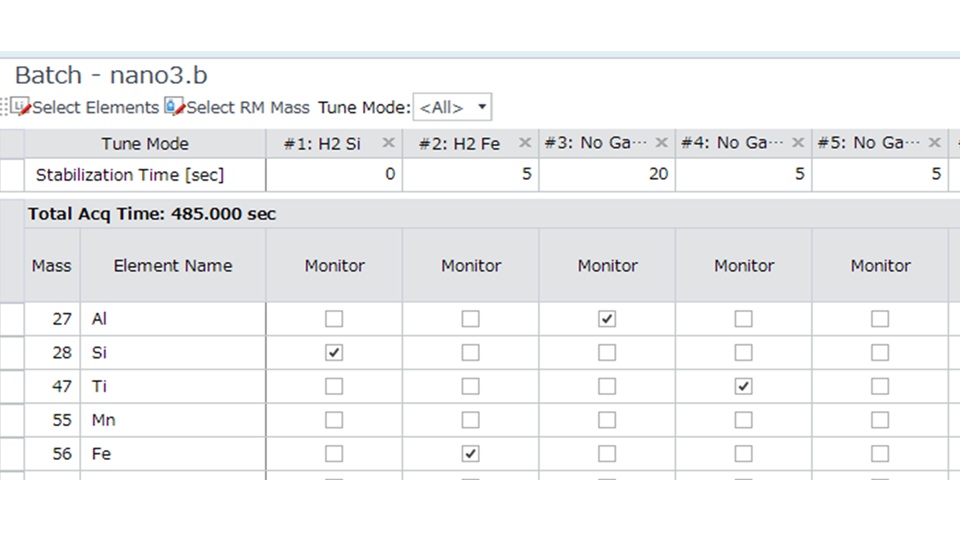Edit stabilization time for #3 showing 20

[x=606, y=175]
